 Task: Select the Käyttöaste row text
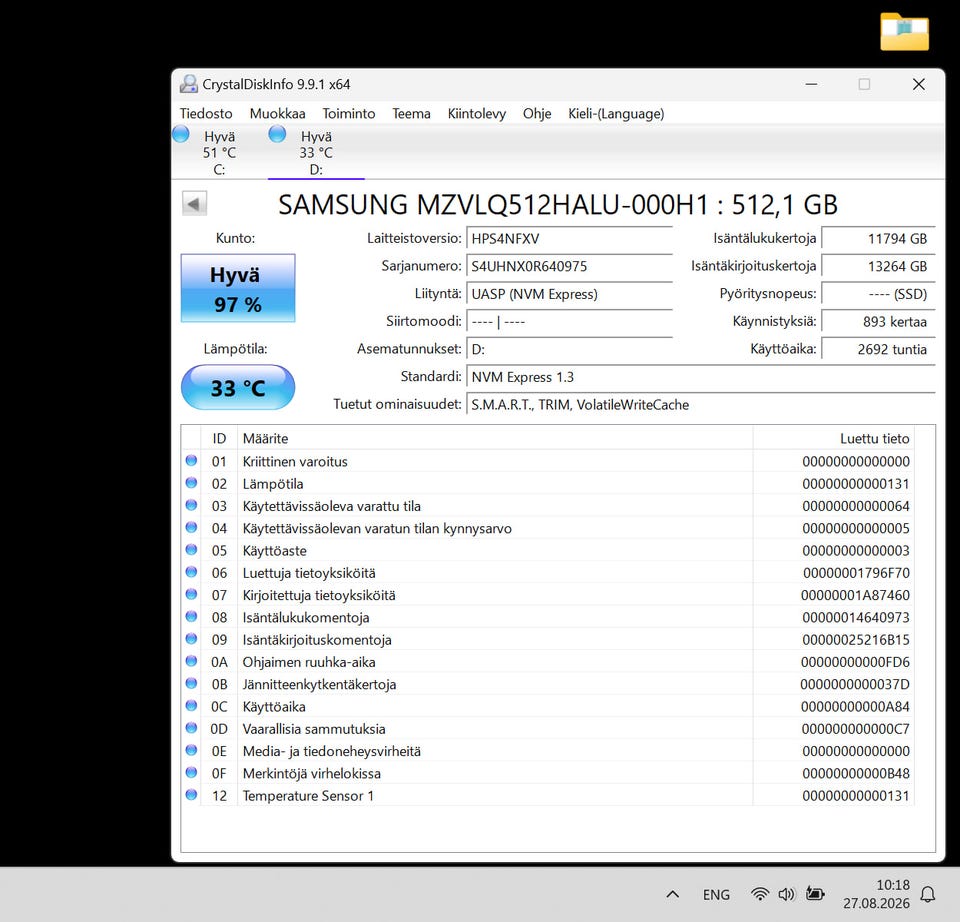point(274,551)
